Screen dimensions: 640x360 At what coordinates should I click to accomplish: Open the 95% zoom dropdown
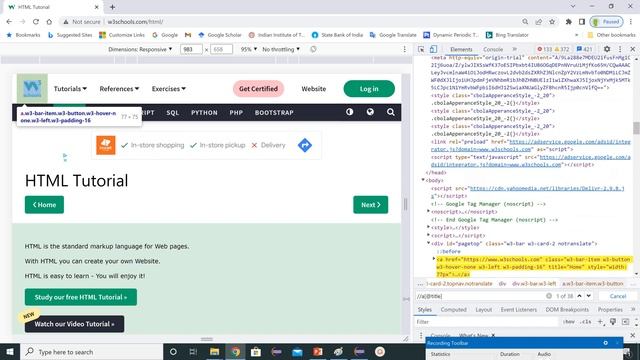coord(249,49)
